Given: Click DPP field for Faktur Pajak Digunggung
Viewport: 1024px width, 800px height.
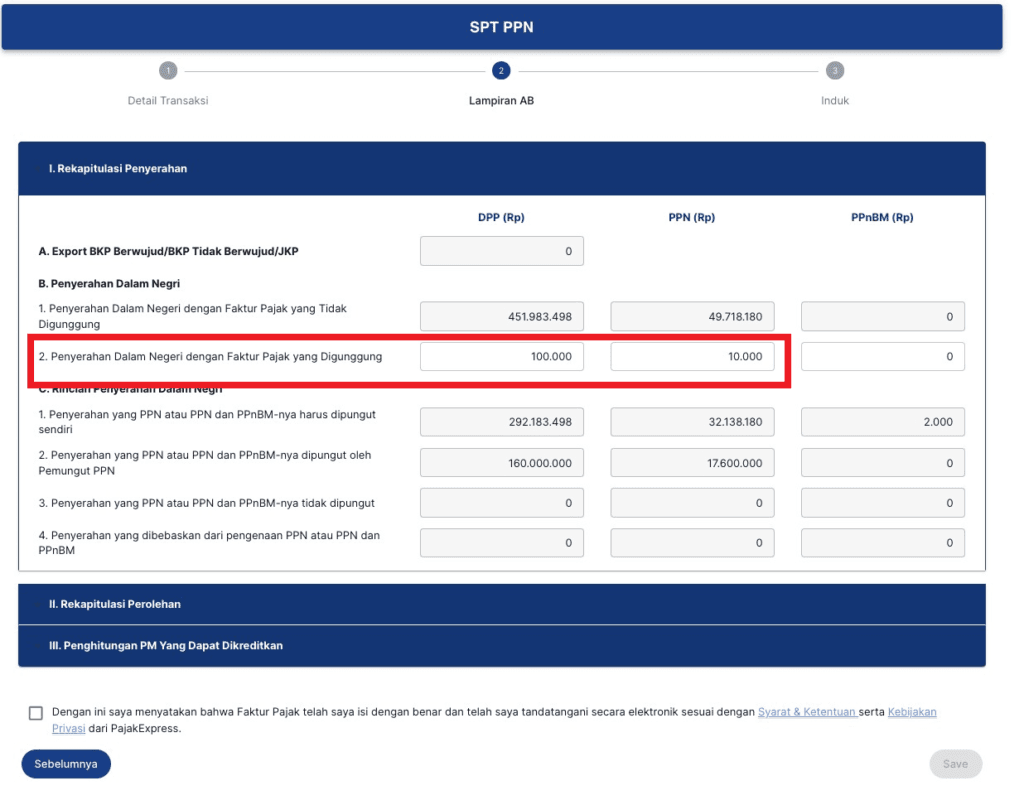Looking at the screenshot, I should (501, 357).
